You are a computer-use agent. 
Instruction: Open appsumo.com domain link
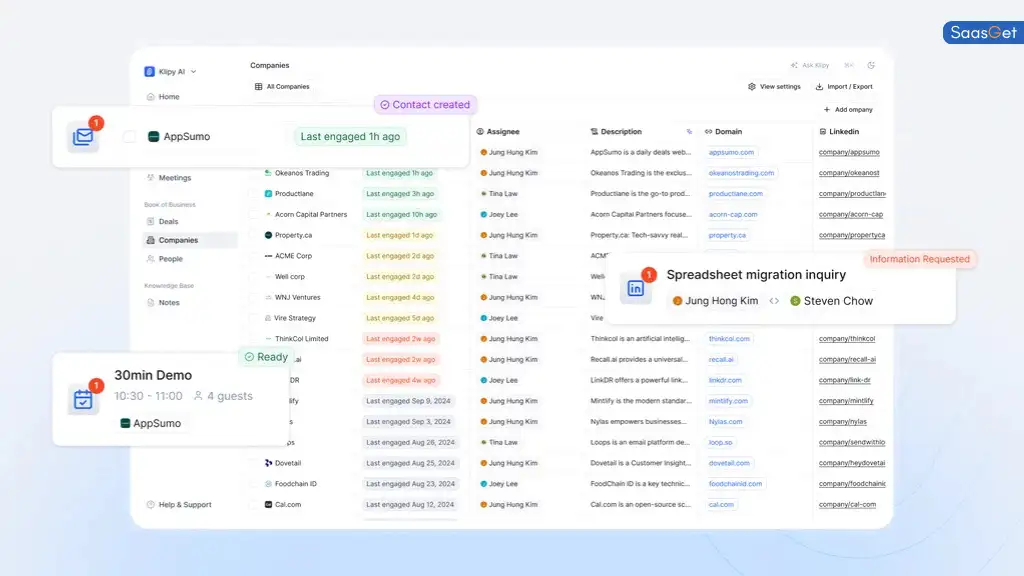(x=731, y=152)
